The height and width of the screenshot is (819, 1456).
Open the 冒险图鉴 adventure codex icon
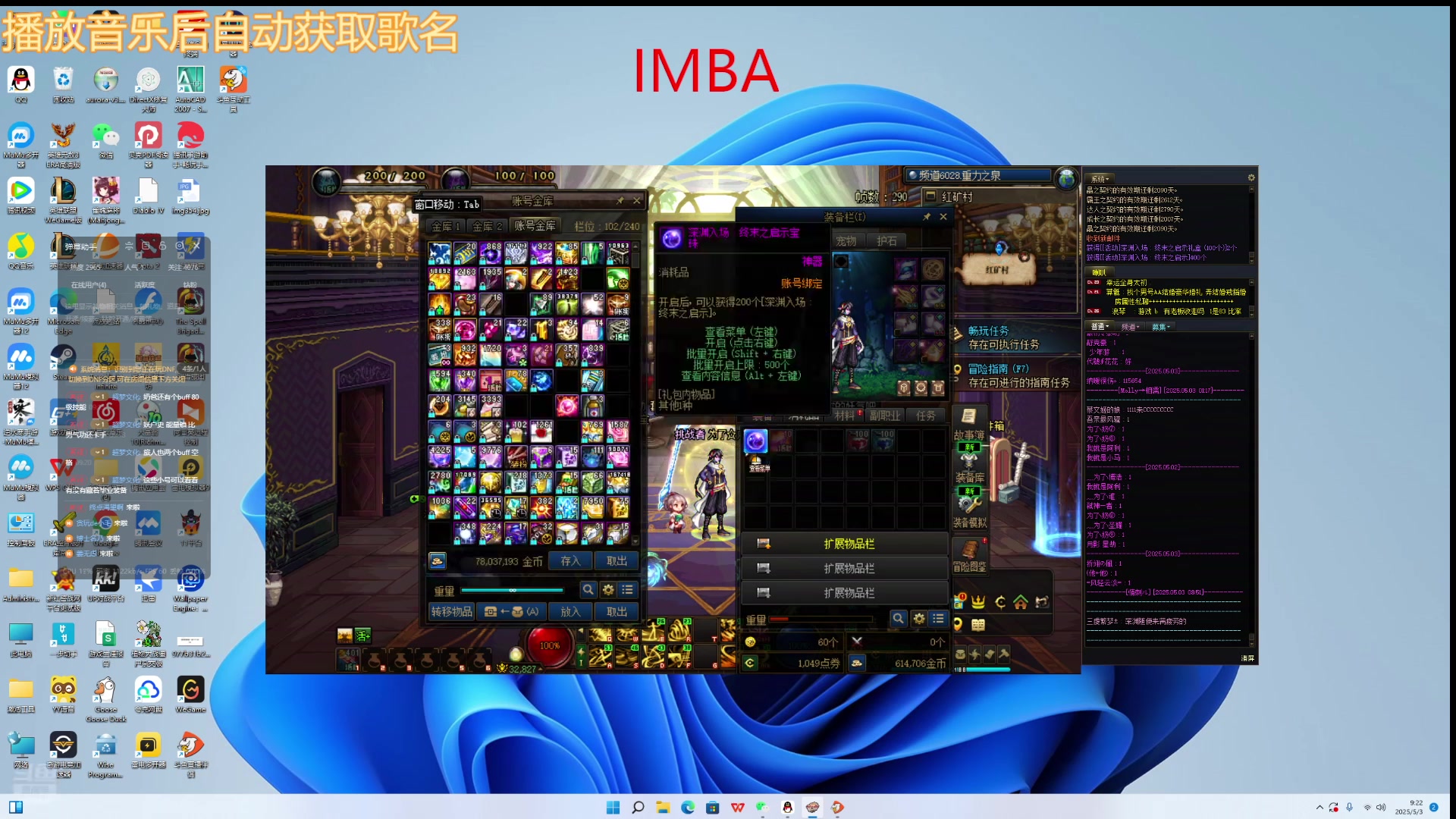(x=970, y=555)
